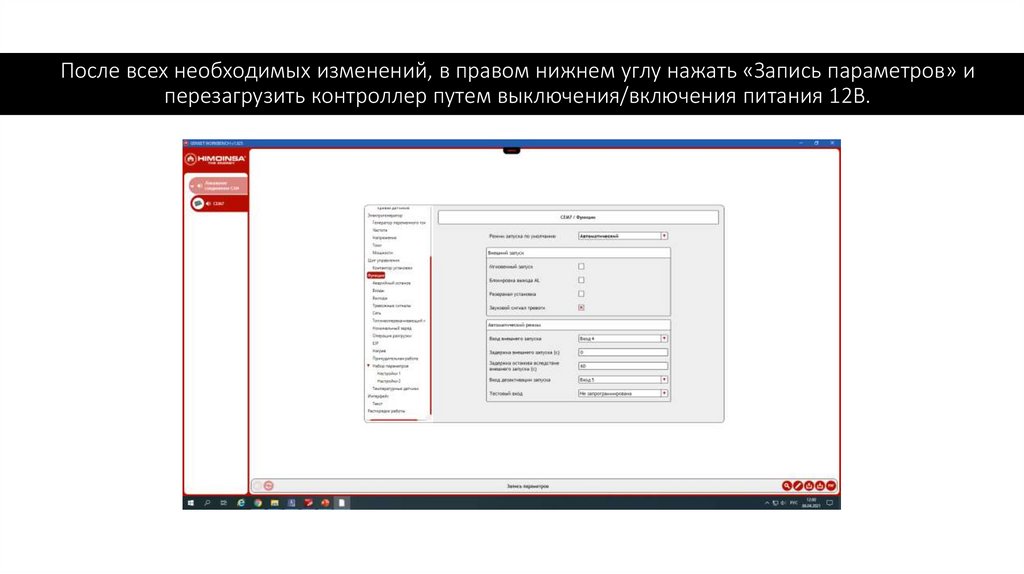Viewport: 1024px width, 574px height.
Task: Enable the Мгновенный запуск checkbox
Action: pos(581,266)
